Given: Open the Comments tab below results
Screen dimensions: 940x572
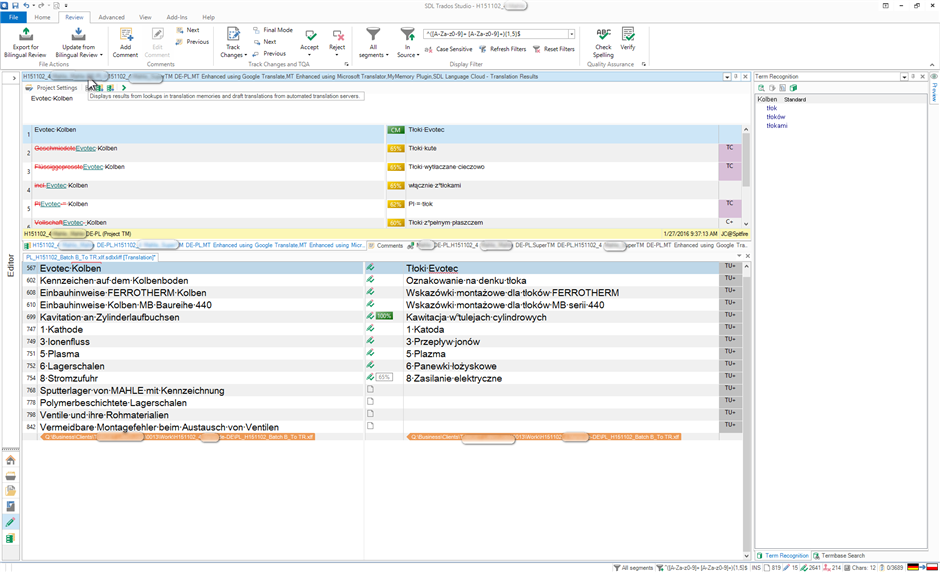Looking at the screenshot, I should point(385,245).
